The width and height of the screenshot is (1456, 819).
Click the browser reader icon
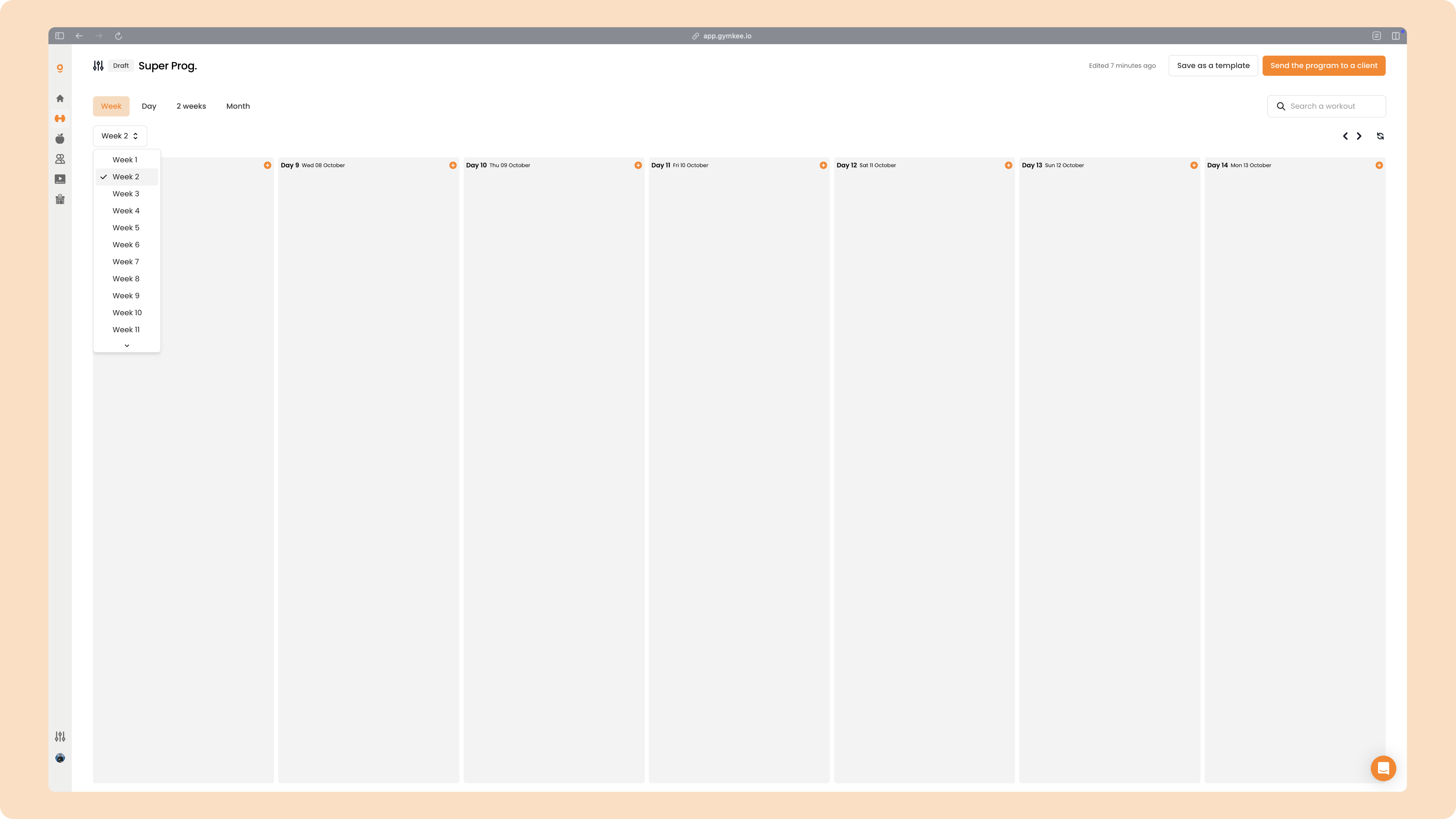1376,36
